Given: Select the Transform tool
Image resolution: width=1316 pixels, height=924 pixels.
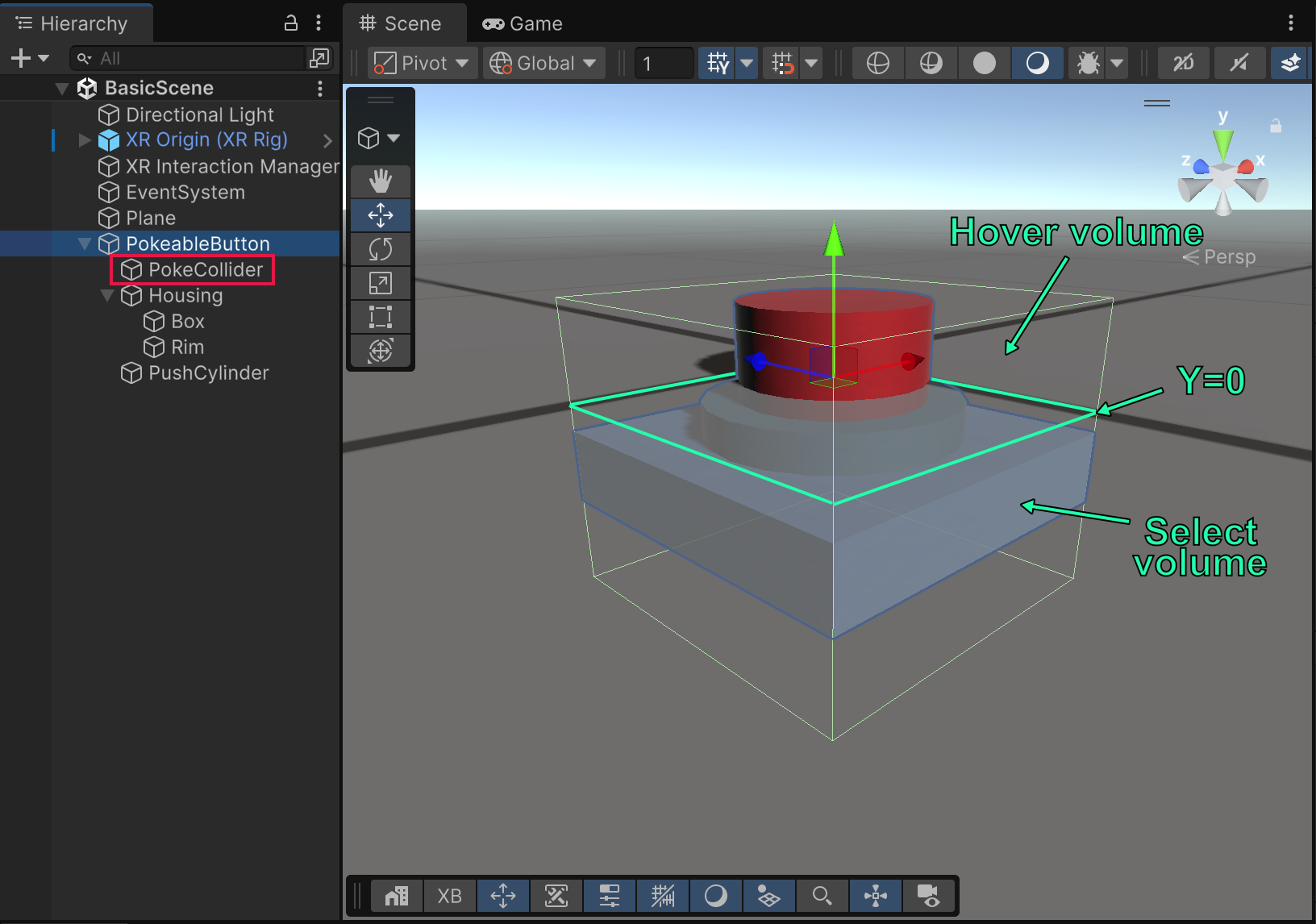Looking at the screenshot, I should click(x=381, y=351).
